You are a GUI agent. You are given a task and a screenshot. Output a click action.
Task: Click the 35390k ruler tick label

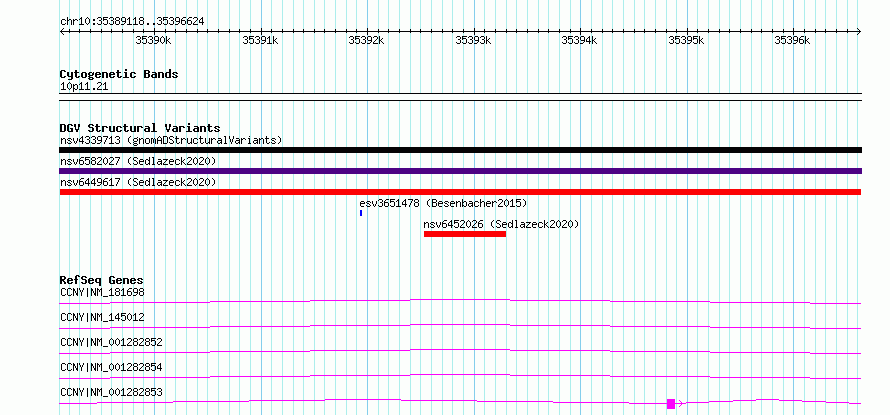point(153,40)
